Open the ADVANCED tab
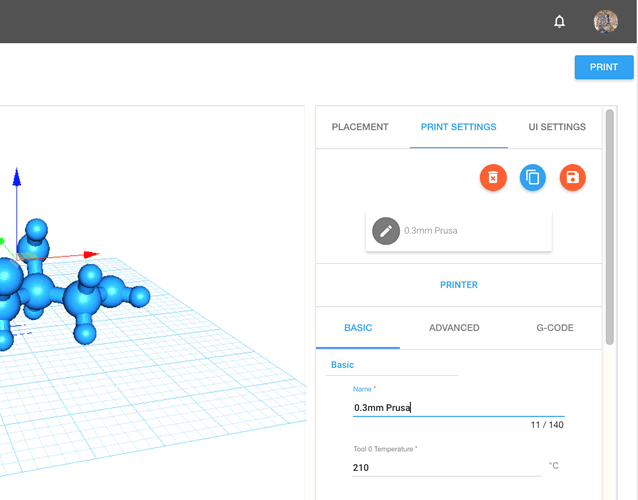Screen dimensions: 638x500 tap(454, 328)
